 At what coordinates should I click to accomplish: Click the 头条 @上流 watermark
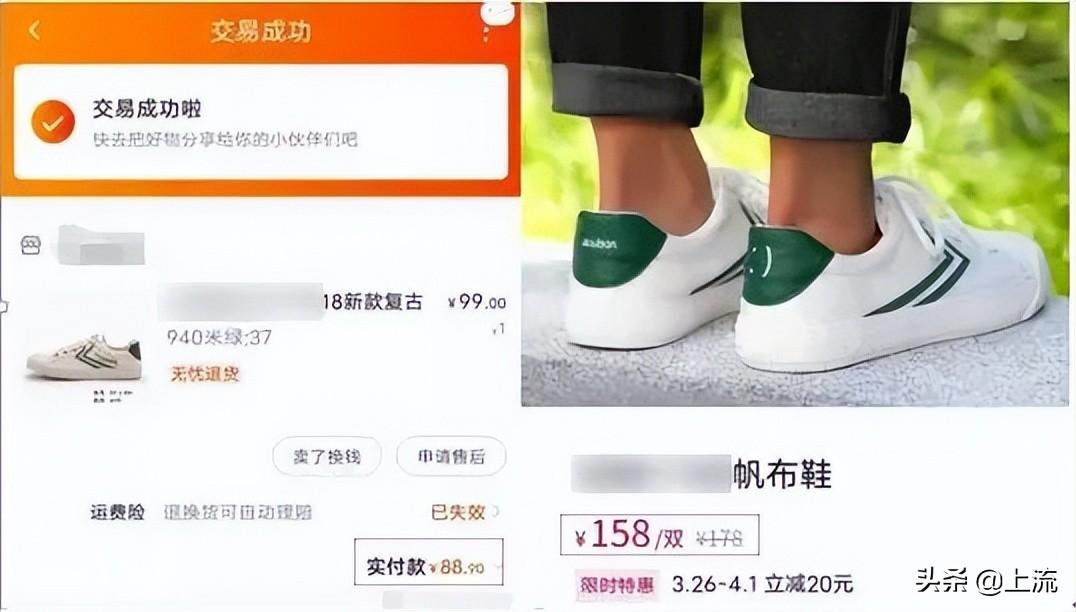click(x=986, y=581)
